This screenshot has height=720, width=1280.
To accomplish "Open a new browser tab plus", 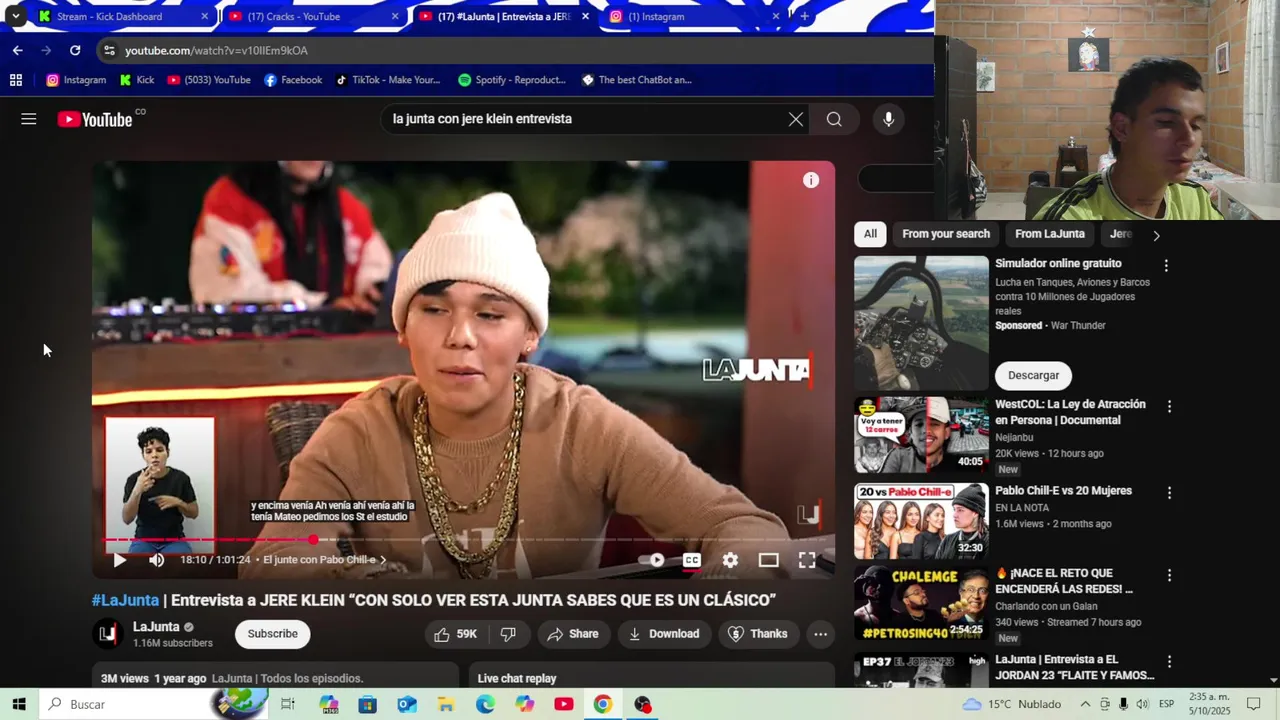I will [804, 16].
